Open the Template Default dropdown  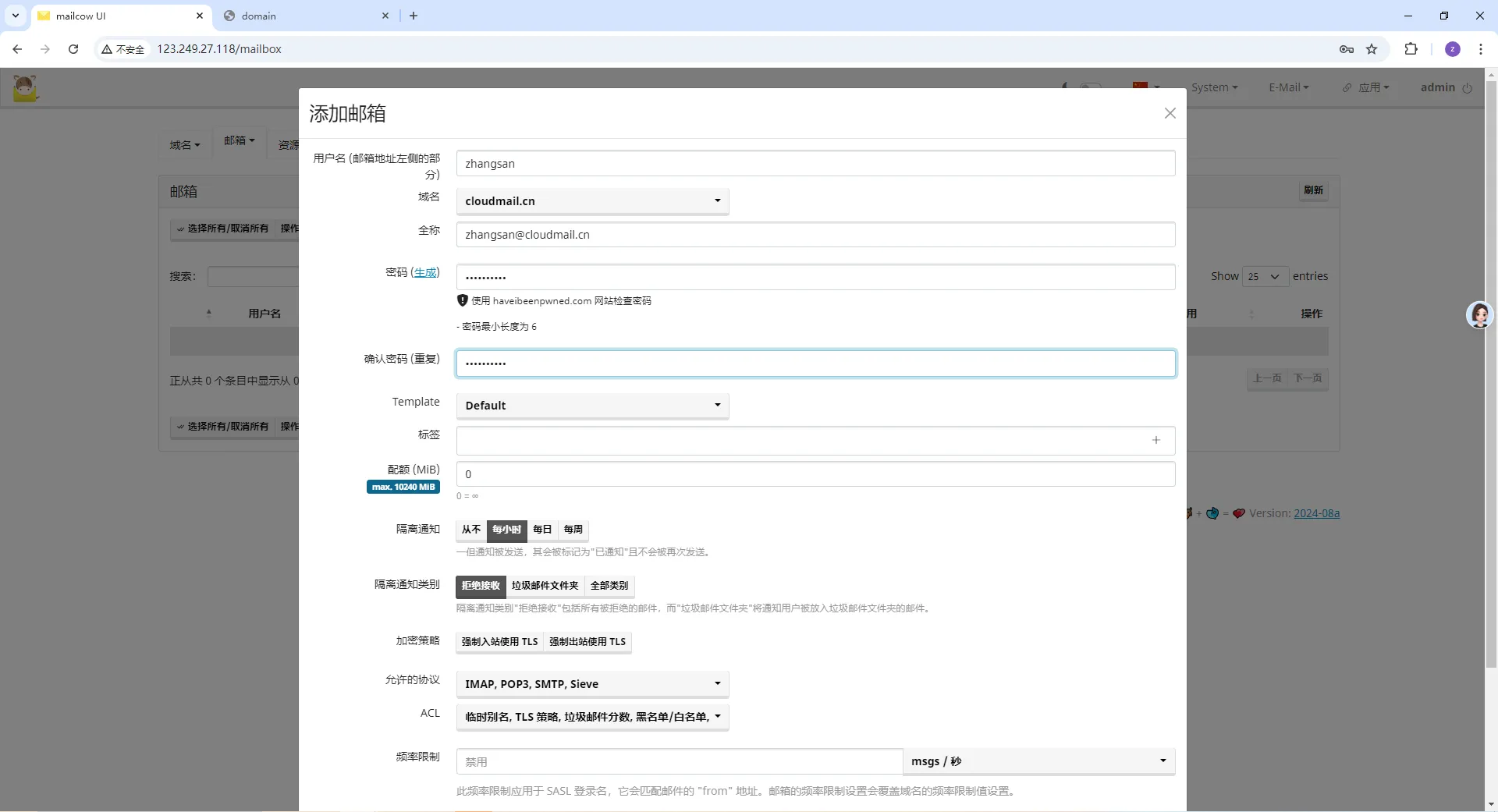(593, 406)
